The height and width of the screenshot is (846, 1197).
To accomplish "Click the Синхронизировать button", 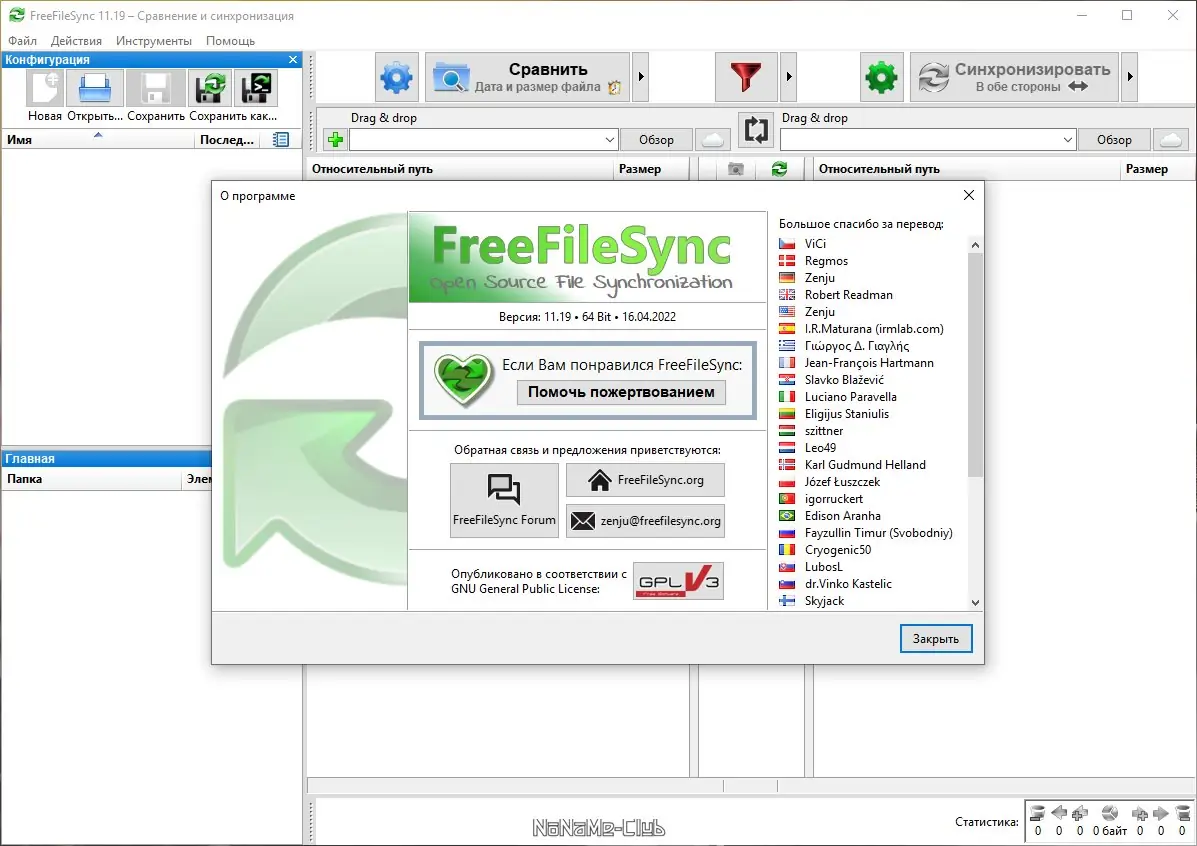I will coord(1014,77).
